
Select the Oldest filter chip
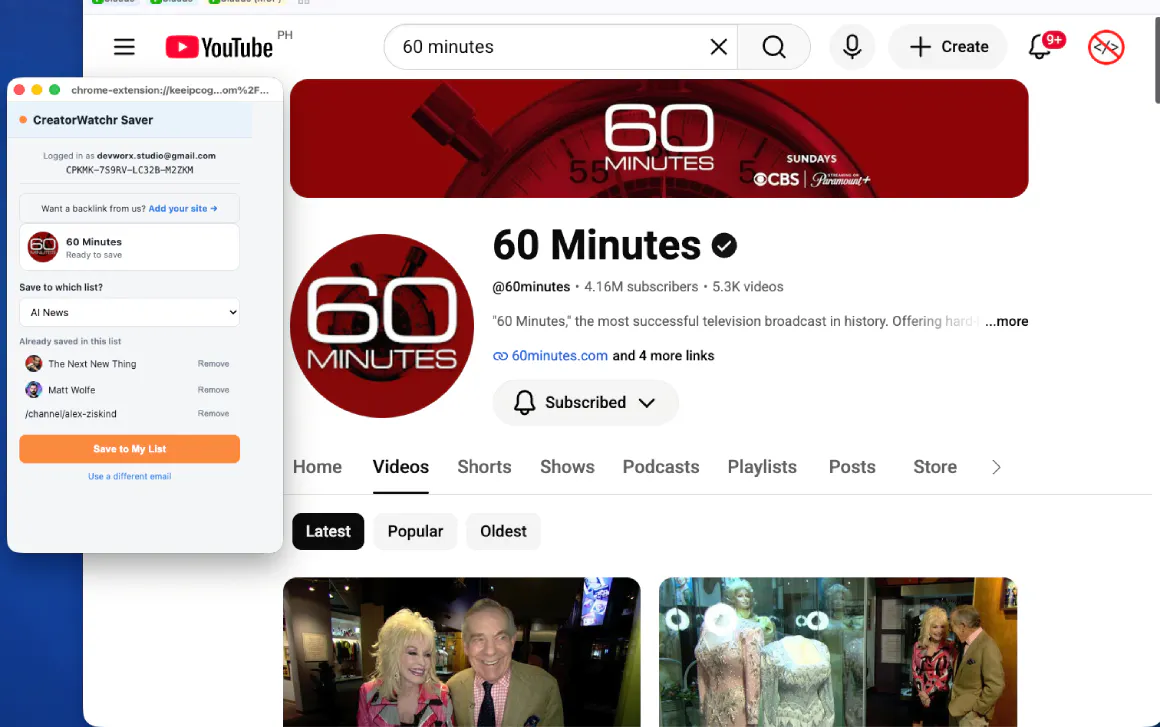tap(503, 531)
